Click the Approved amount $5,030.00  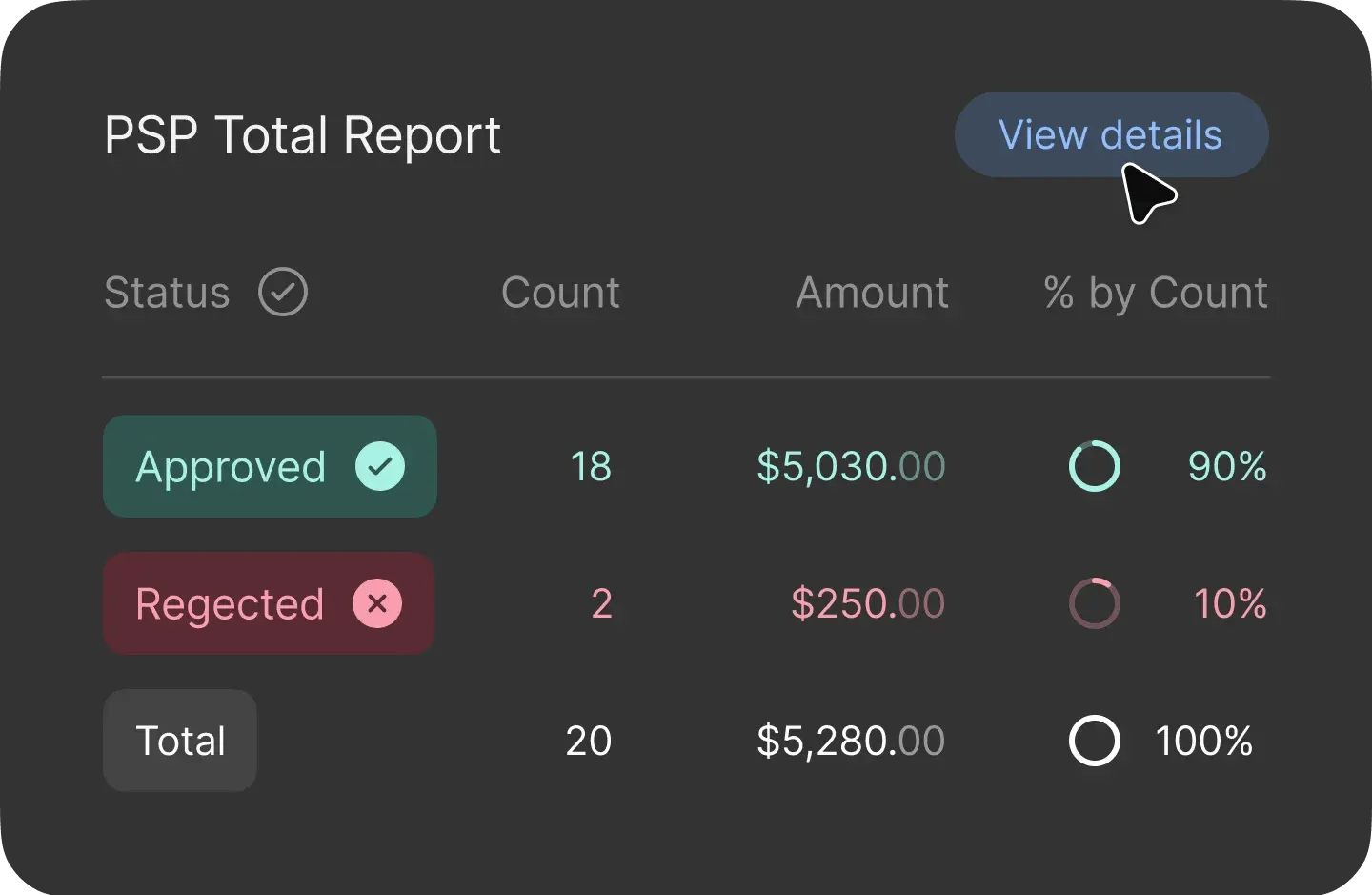point(851,467)
